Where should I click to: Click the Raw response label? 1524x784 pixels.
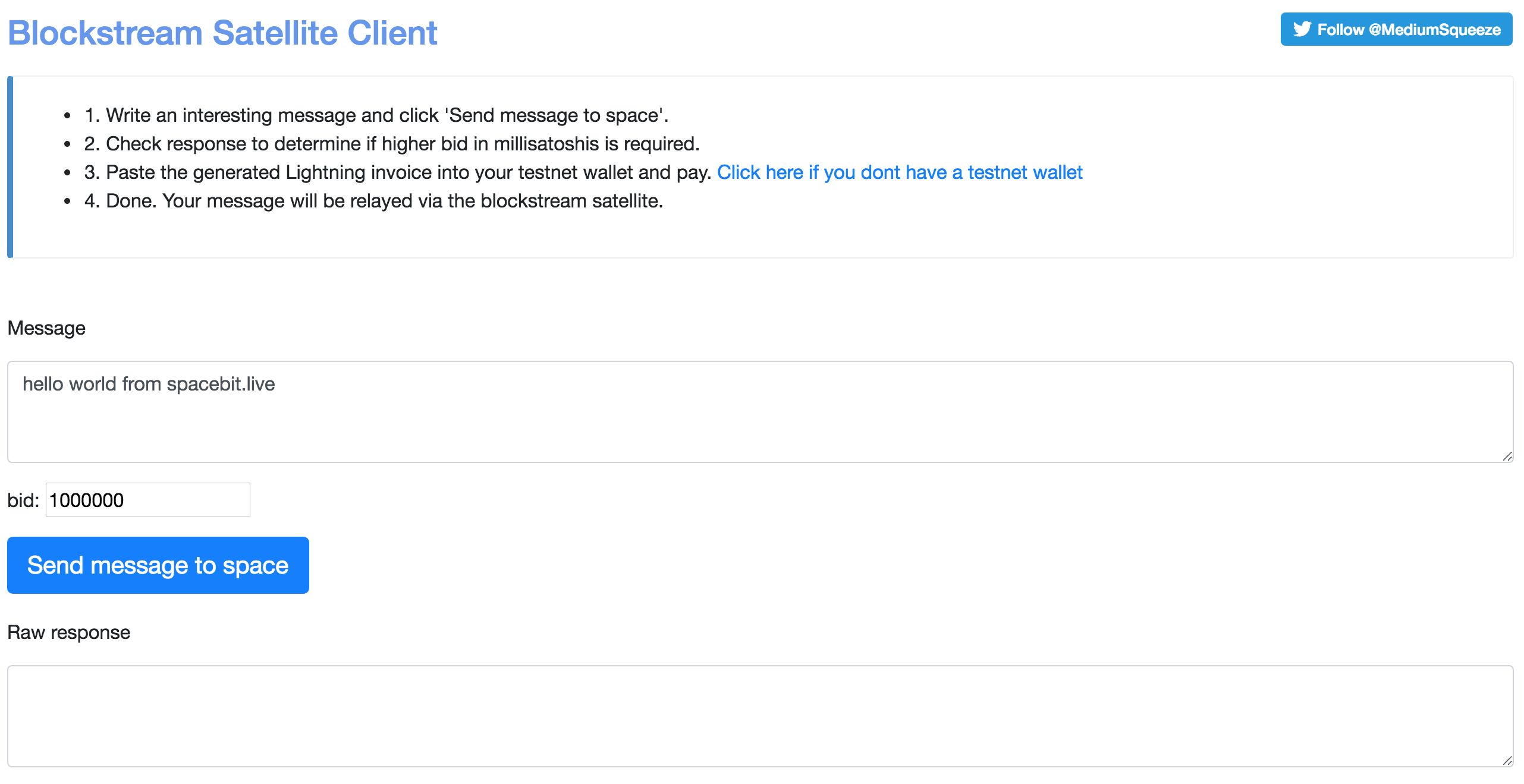click(x=69, y=632)
